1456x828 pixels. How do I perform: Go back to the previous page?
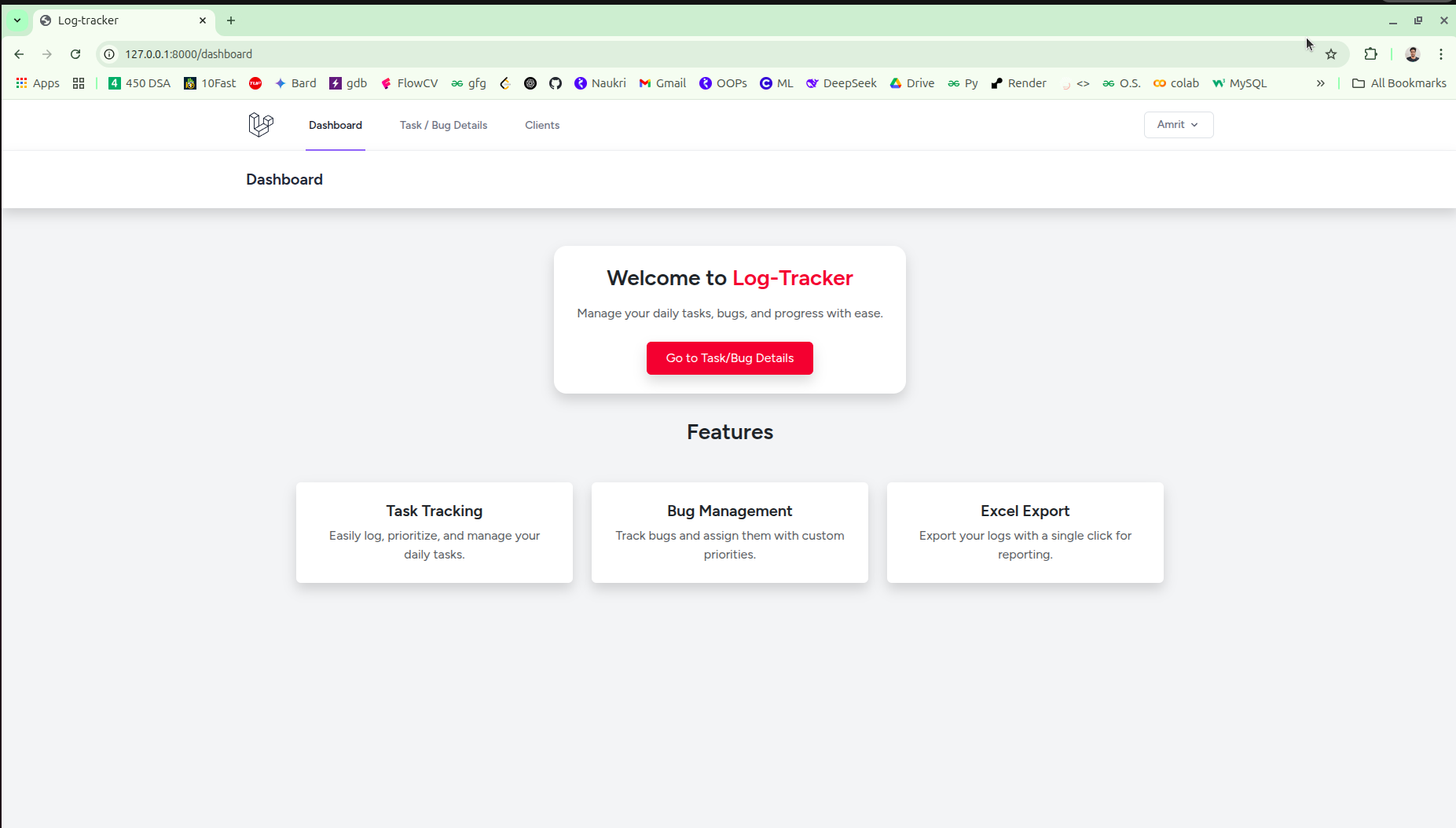[x=19, y=54]
